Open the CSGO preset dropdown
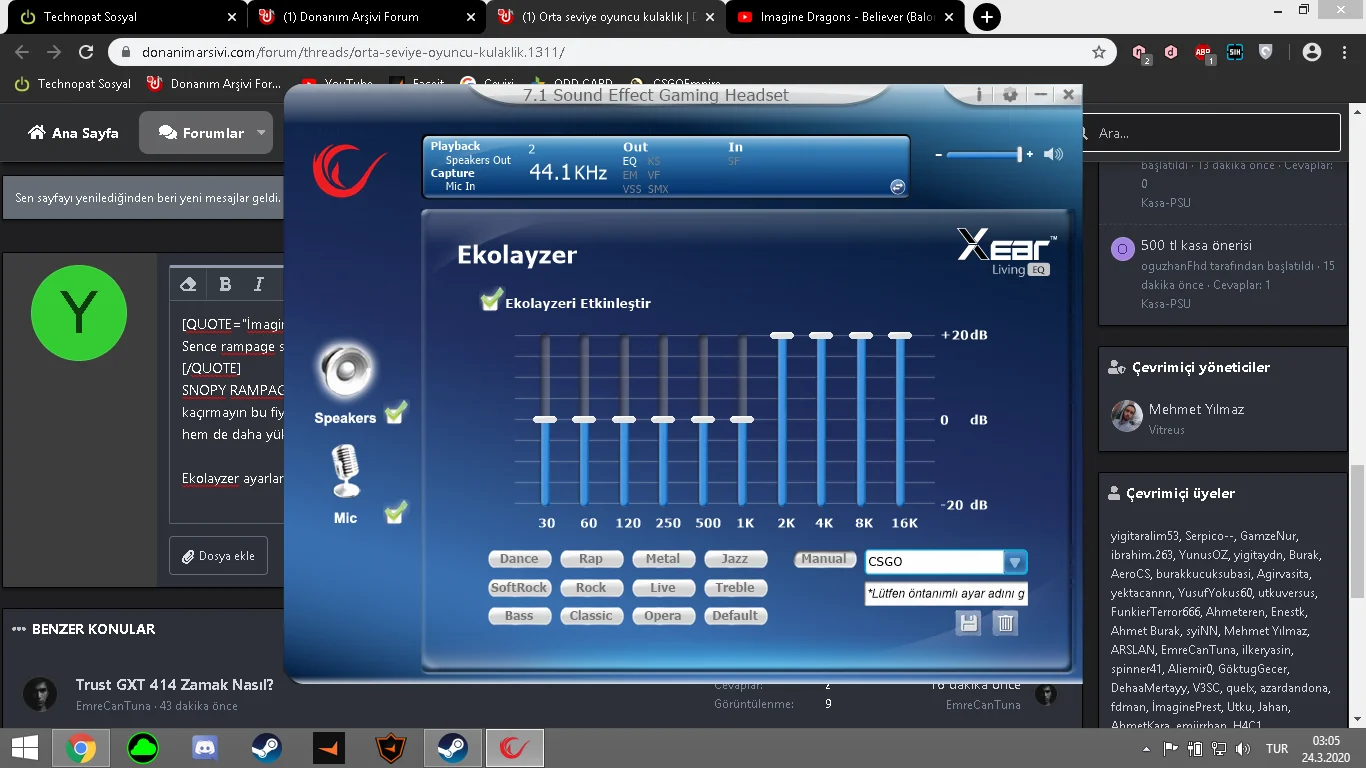The width and height of the screenshot is (1366, 768). pyautogui.click(x=1014, y=561)
